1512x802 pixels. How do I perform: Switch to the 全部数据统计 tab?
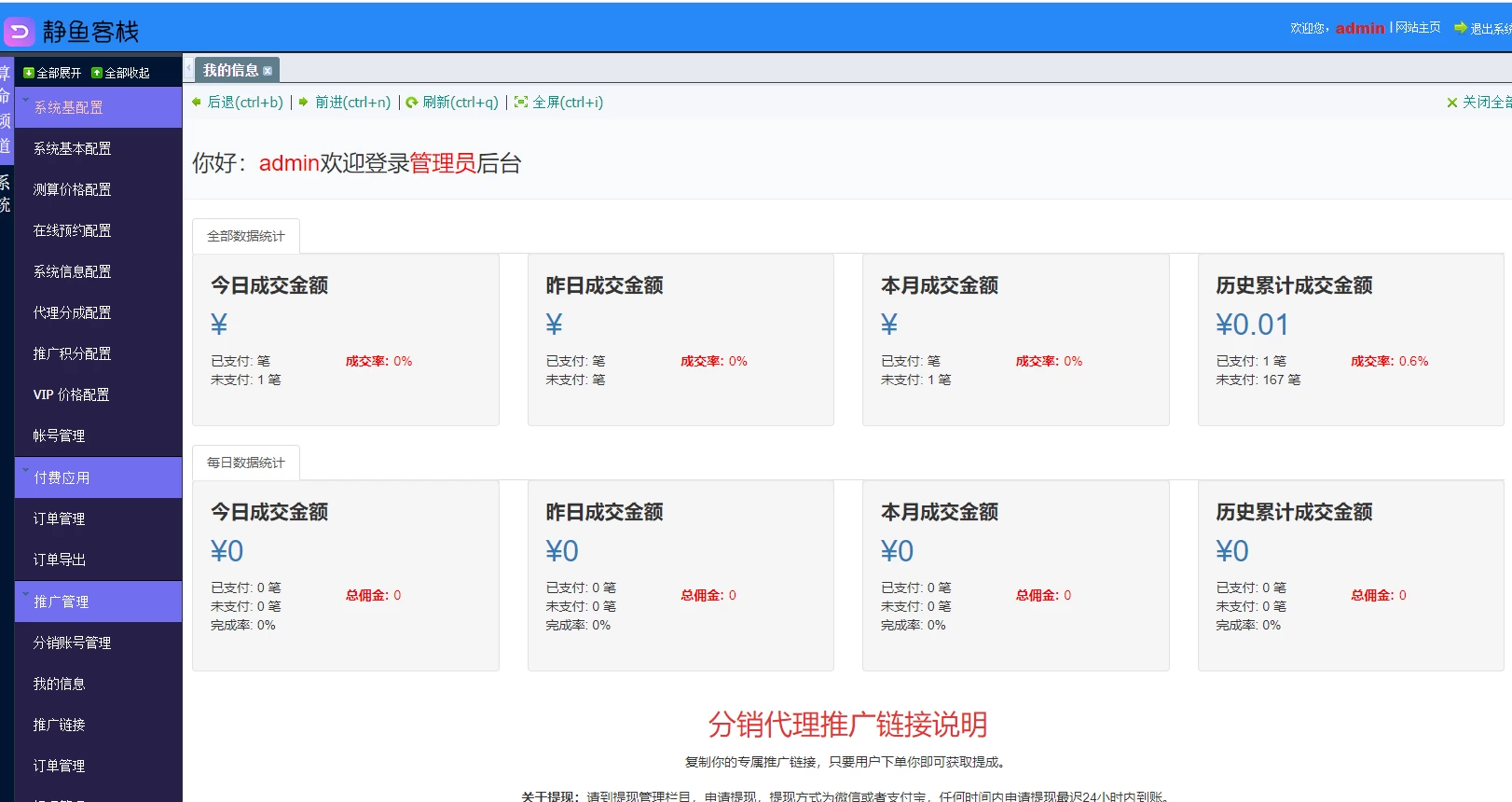(x=246, y=236)
